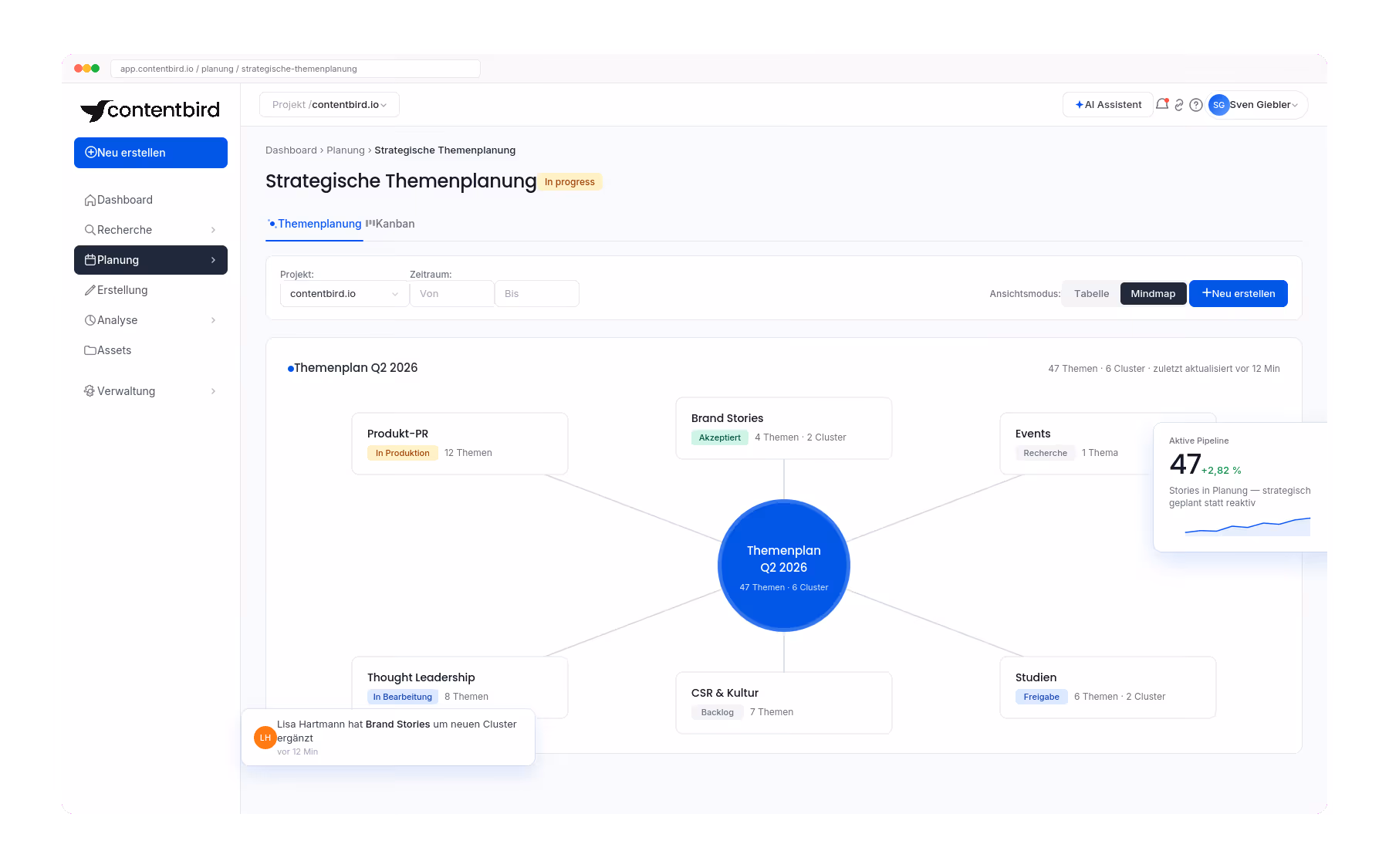Open the Produkt-PR cluster card
This screenshot has width=1389, height=868.
(x=460, y=444)
